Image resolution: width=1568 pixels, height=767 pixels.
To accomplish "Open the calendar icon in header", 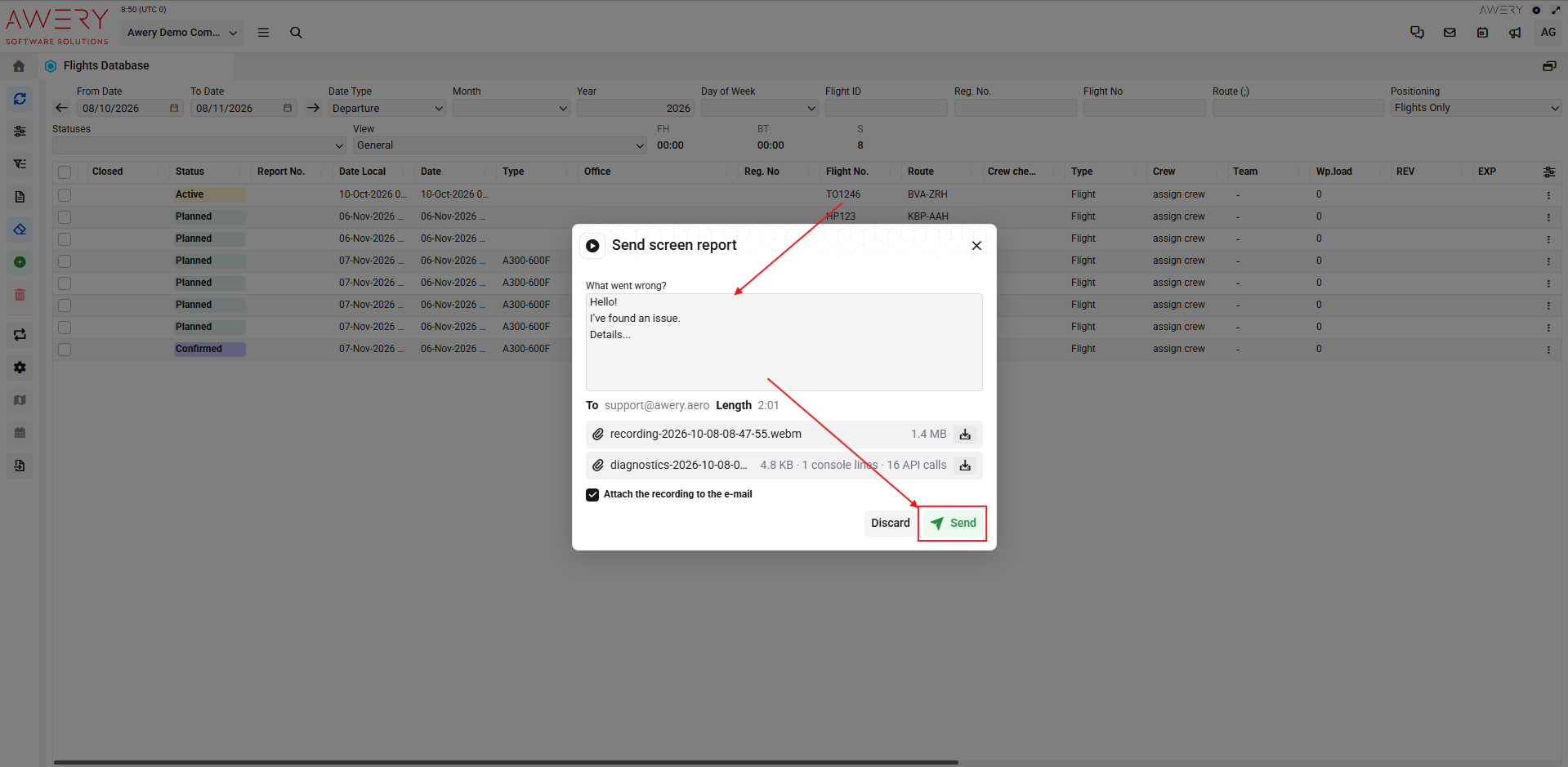I will [1482, 33].
